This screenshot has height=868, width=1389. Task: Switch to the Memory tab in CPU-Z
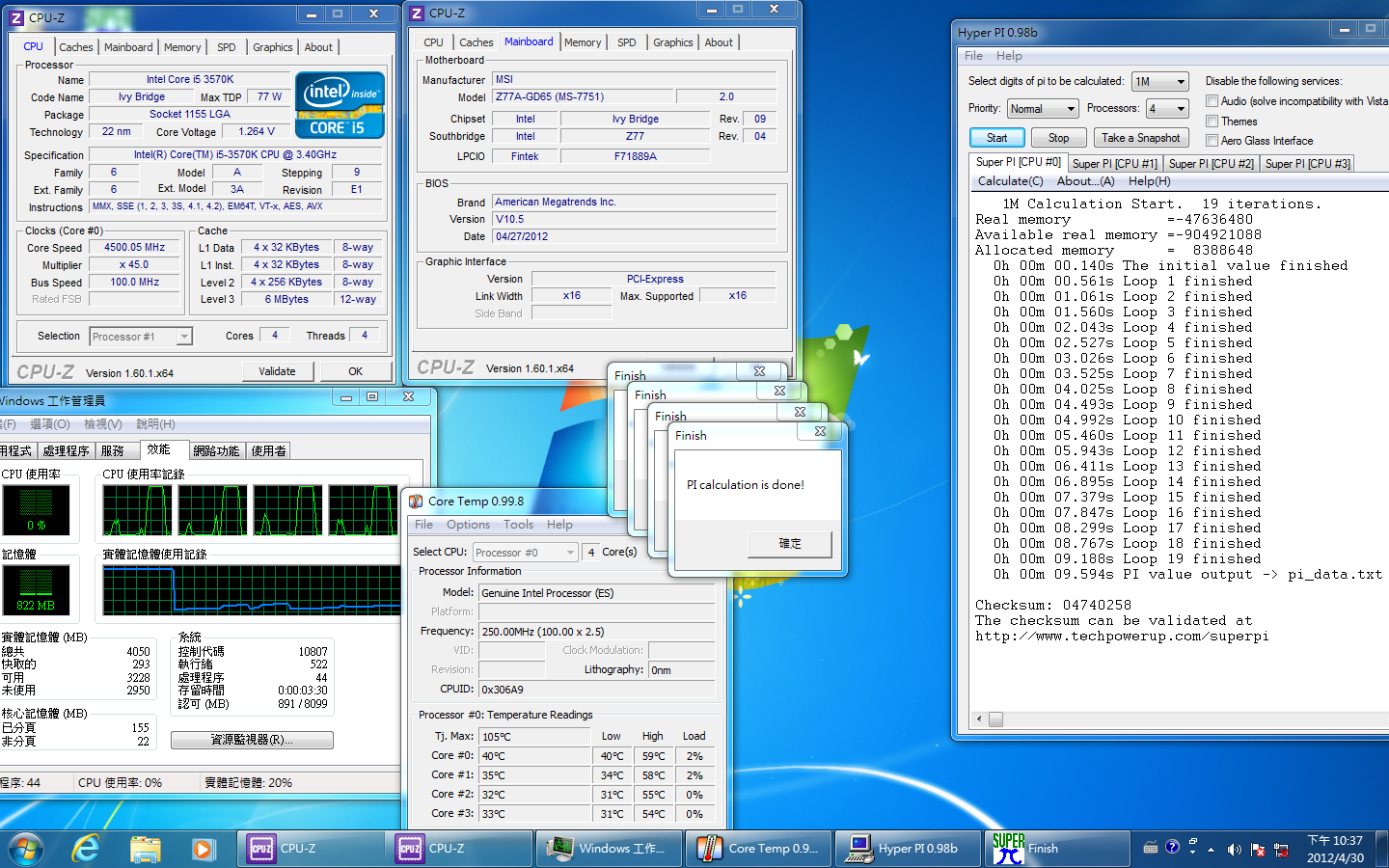tap(182, 47)
